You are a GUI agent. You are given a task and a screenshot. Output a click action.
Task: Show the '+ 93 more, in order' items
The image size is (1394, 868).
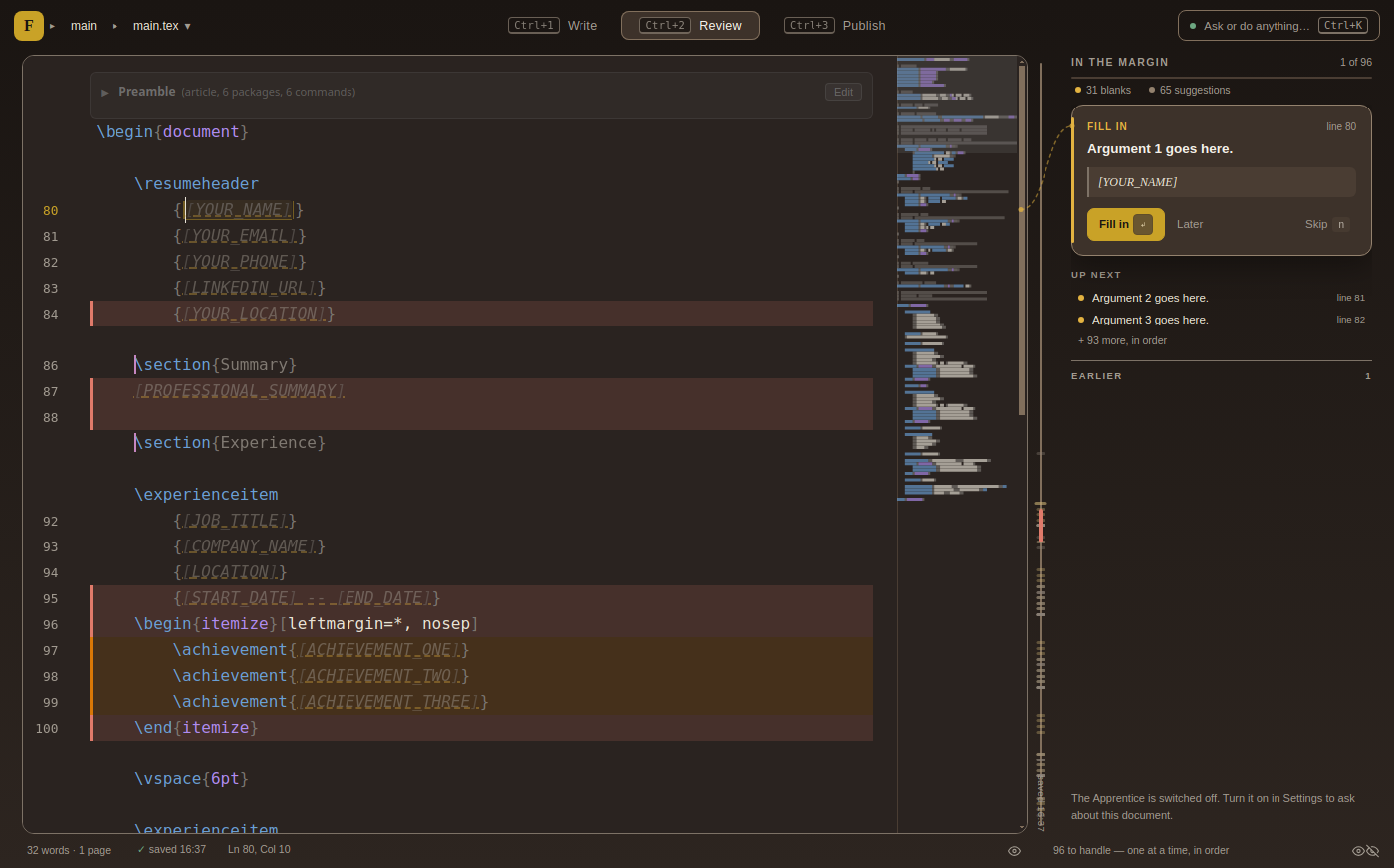point(1122,340)
